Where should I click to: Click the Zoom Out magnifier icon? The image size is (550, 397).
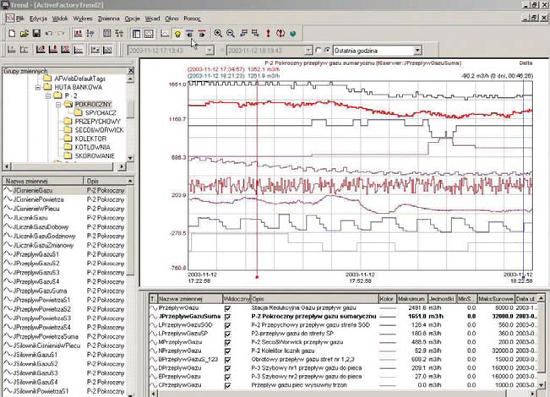pyautogui.click(x=230, y=33)
